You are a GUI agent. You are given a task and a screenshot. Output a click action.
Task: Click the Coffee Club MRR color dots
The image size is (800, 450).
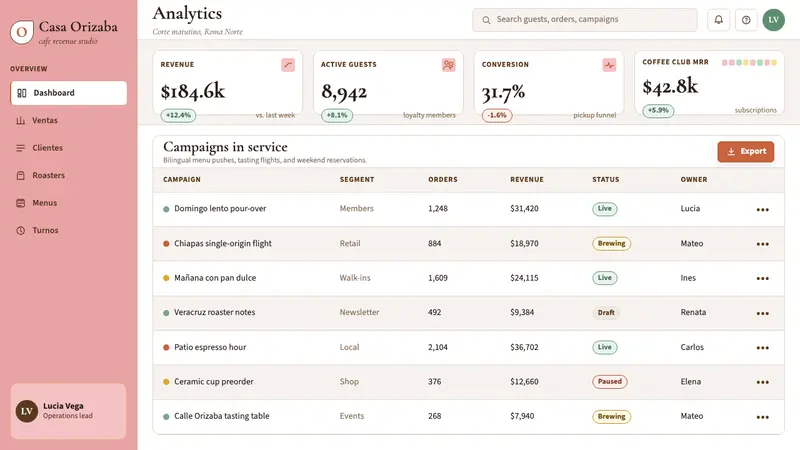coord(749,62)
